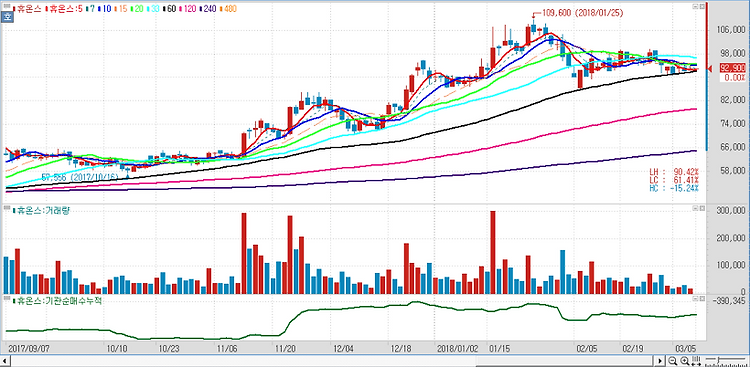Viewport: 750px width, 367px height.
Task: Click the LH 90.42% statistic
Action: [673, 171]
